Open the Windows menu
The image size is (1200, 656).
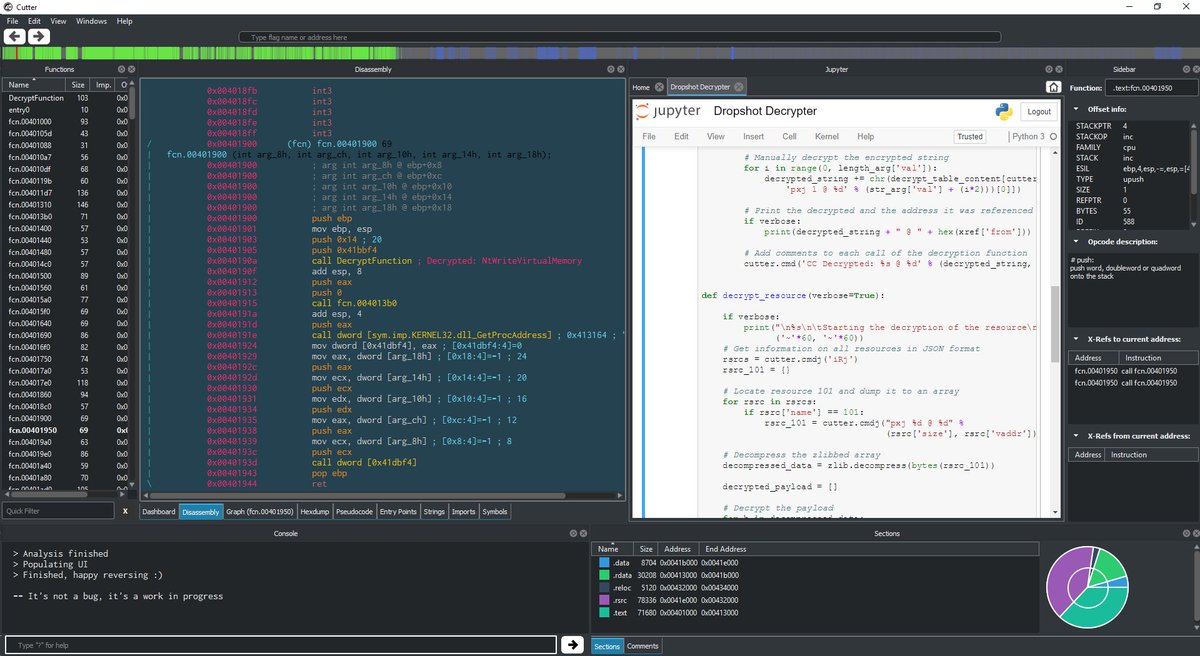pyautogui.click(x=91, y=20)
